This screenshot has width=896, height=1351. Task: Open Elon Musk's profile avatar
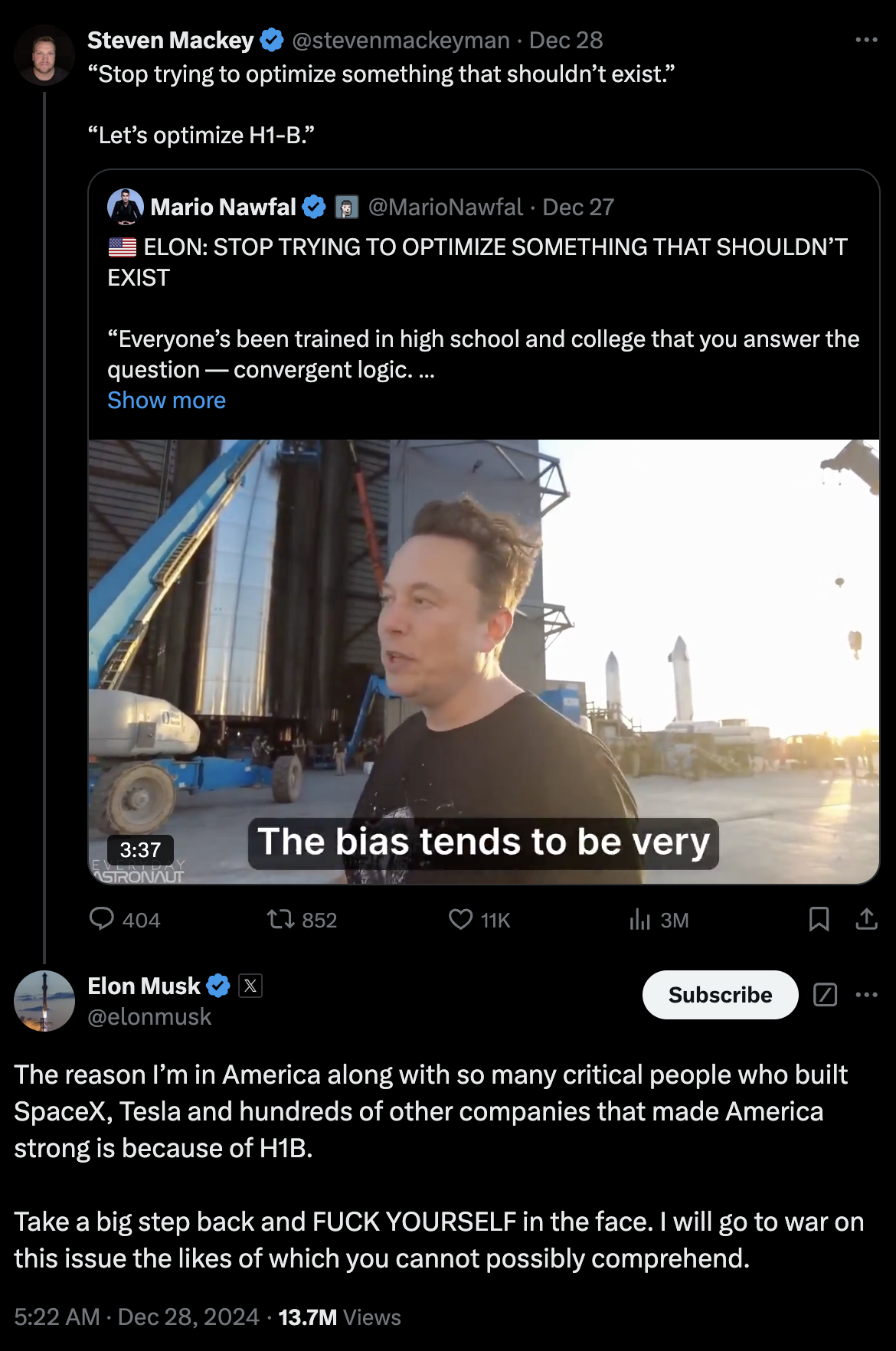pyautogui.click(x=44, y=1001)
